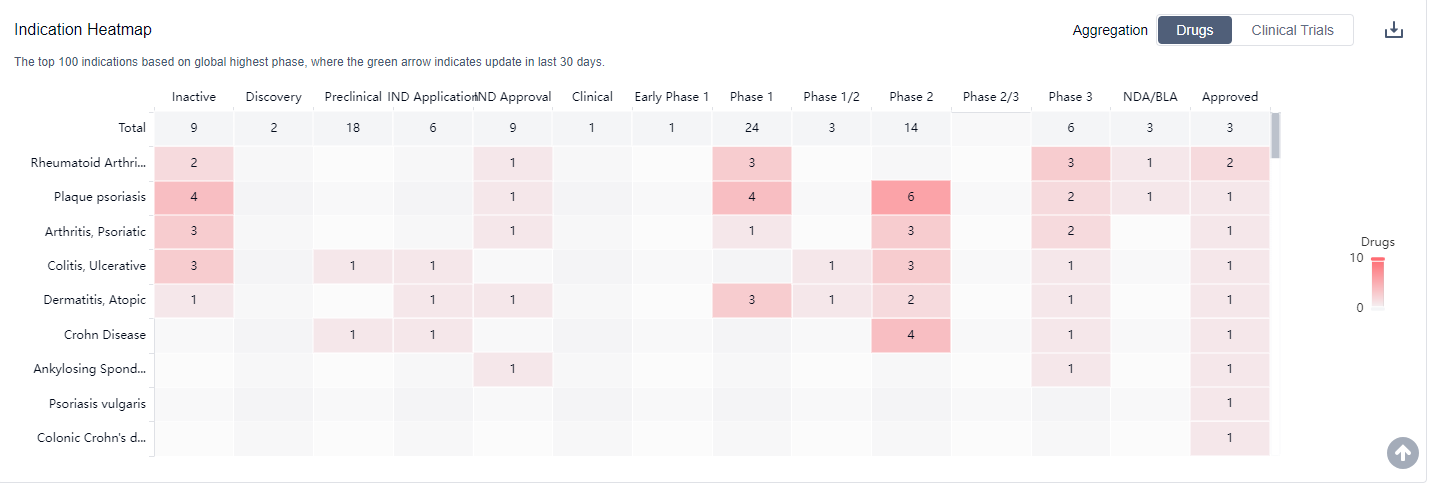
Task: Click the Plaque psoriasis Phase 2 cell
Action: (x=911, y=197)
